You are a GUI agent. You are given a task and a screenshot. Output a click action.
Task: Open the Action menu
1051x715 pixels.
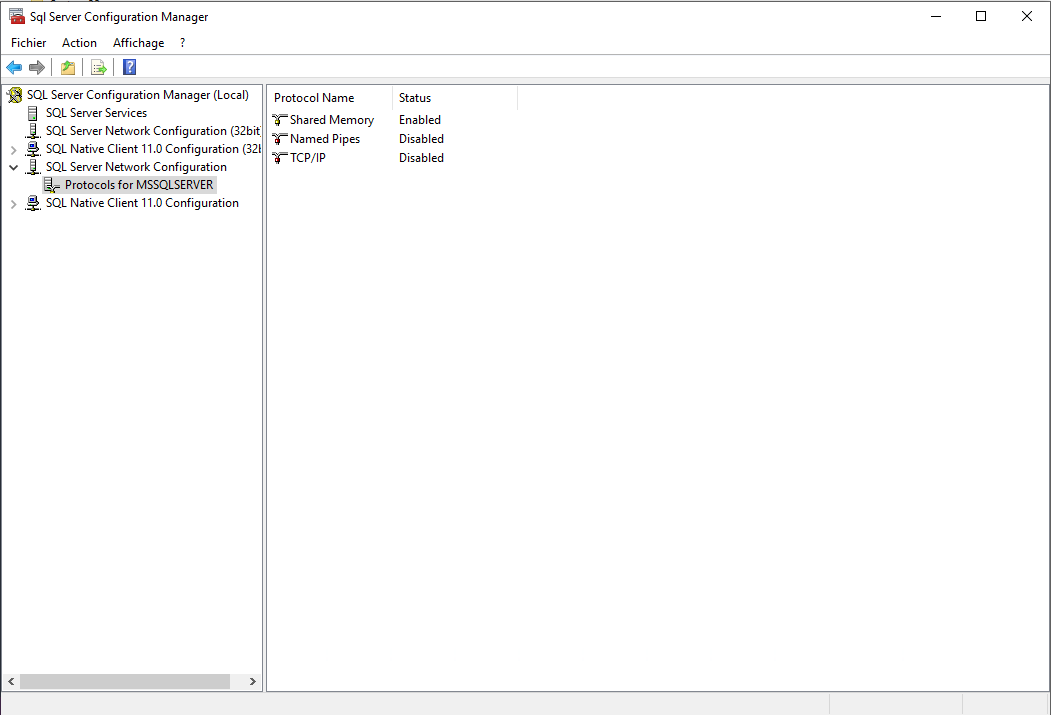coord(79,43)
